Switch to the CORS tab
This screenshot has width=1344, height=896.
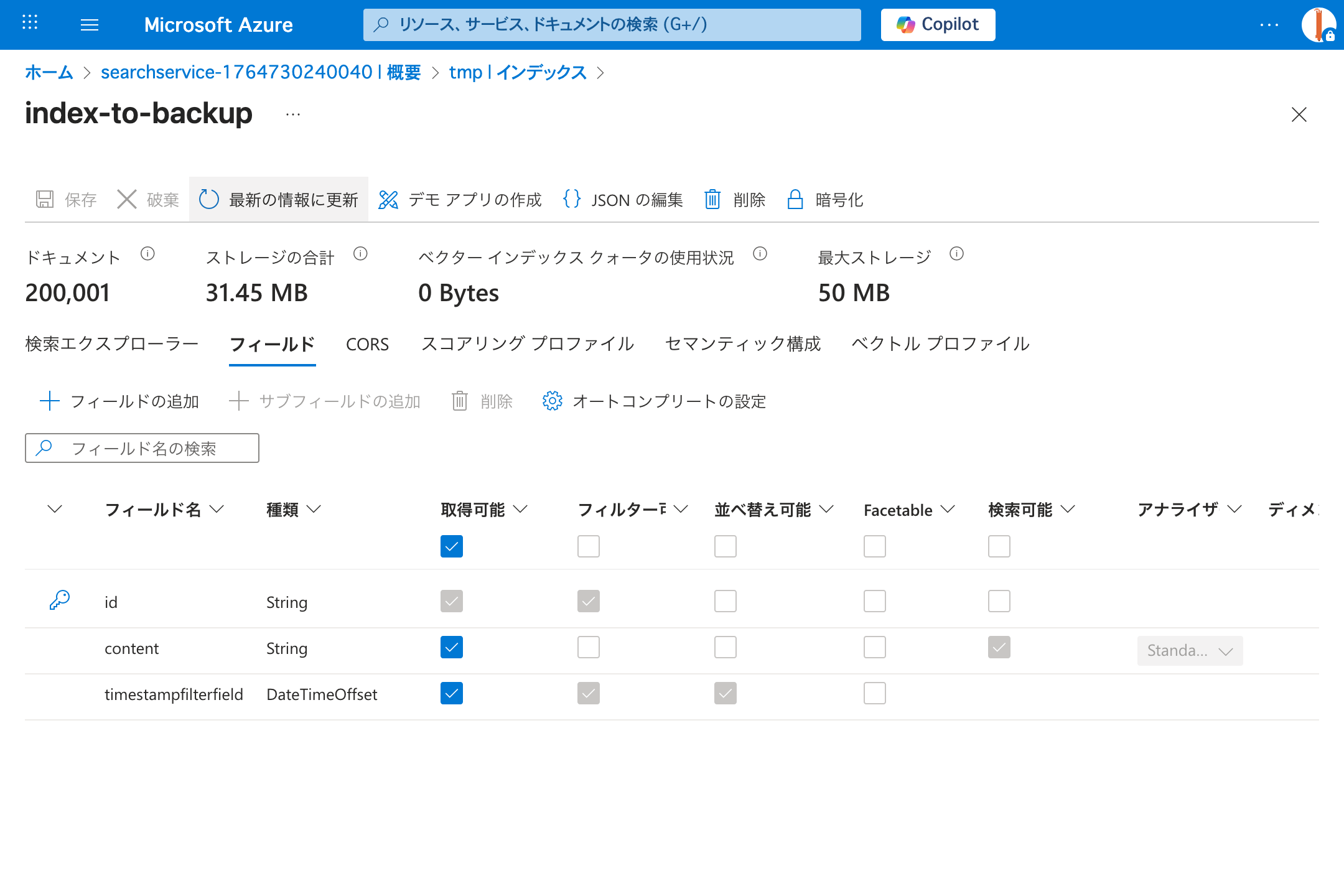[367, 343]
